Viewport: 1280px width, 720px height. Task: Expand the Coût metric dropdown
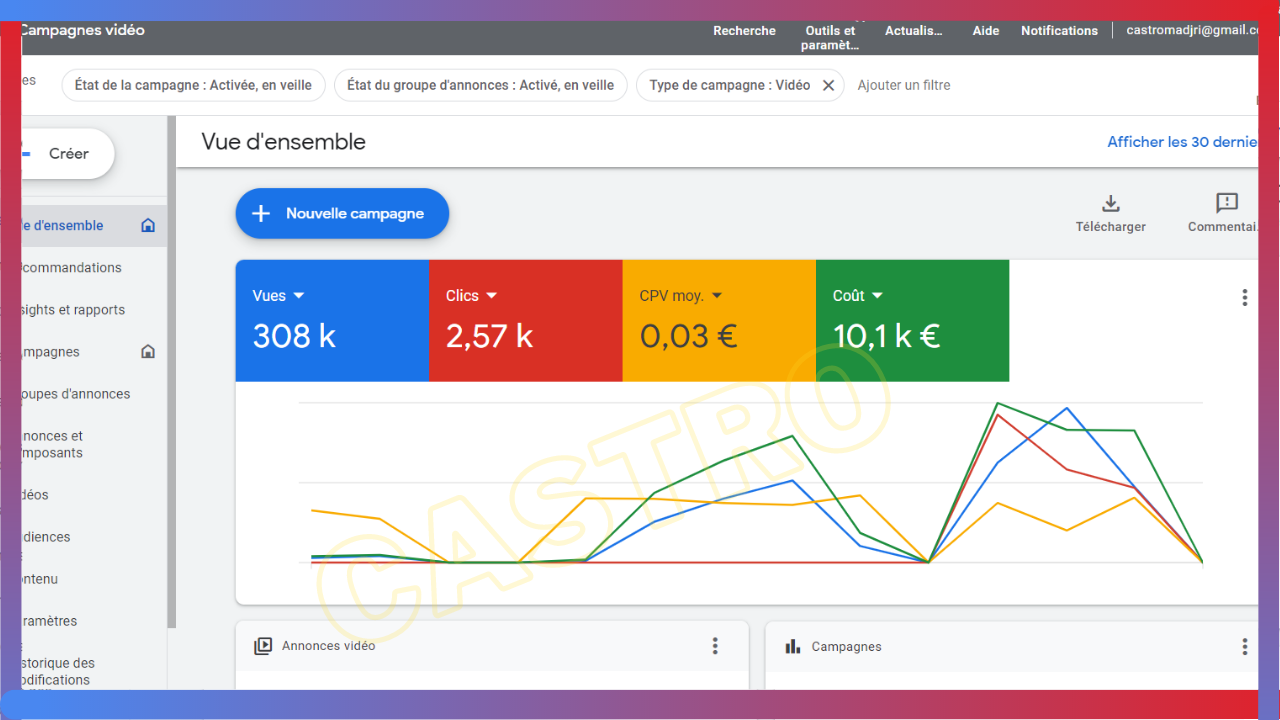coord(877,296)
